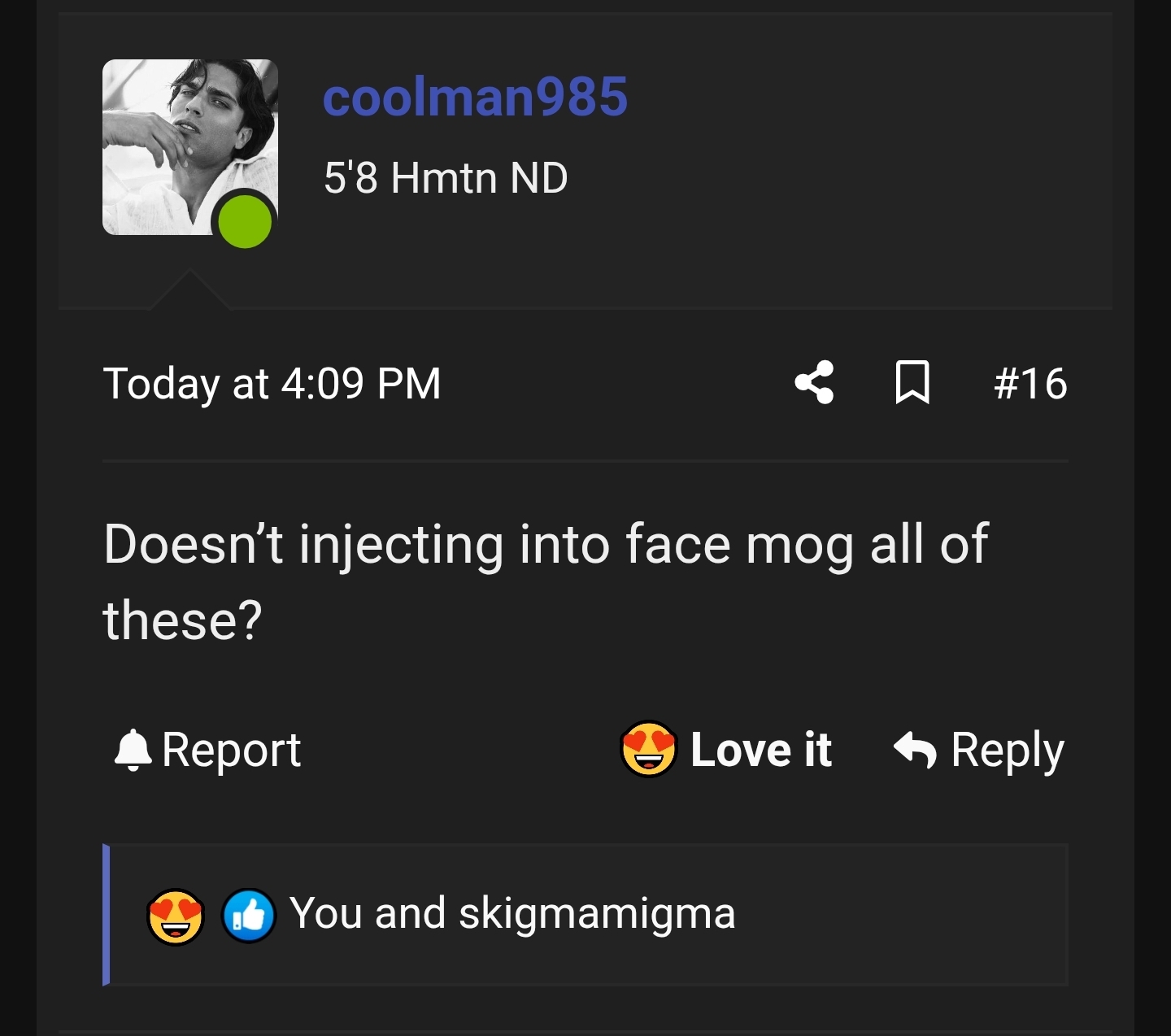Open coolman985's avatar picture
The height and width of the screenshot is (1036, 1171).
[179, 138]
